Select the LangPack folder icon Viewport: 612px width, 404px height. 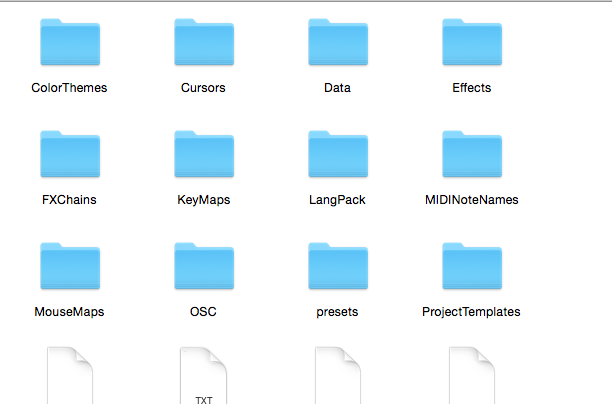338,154
